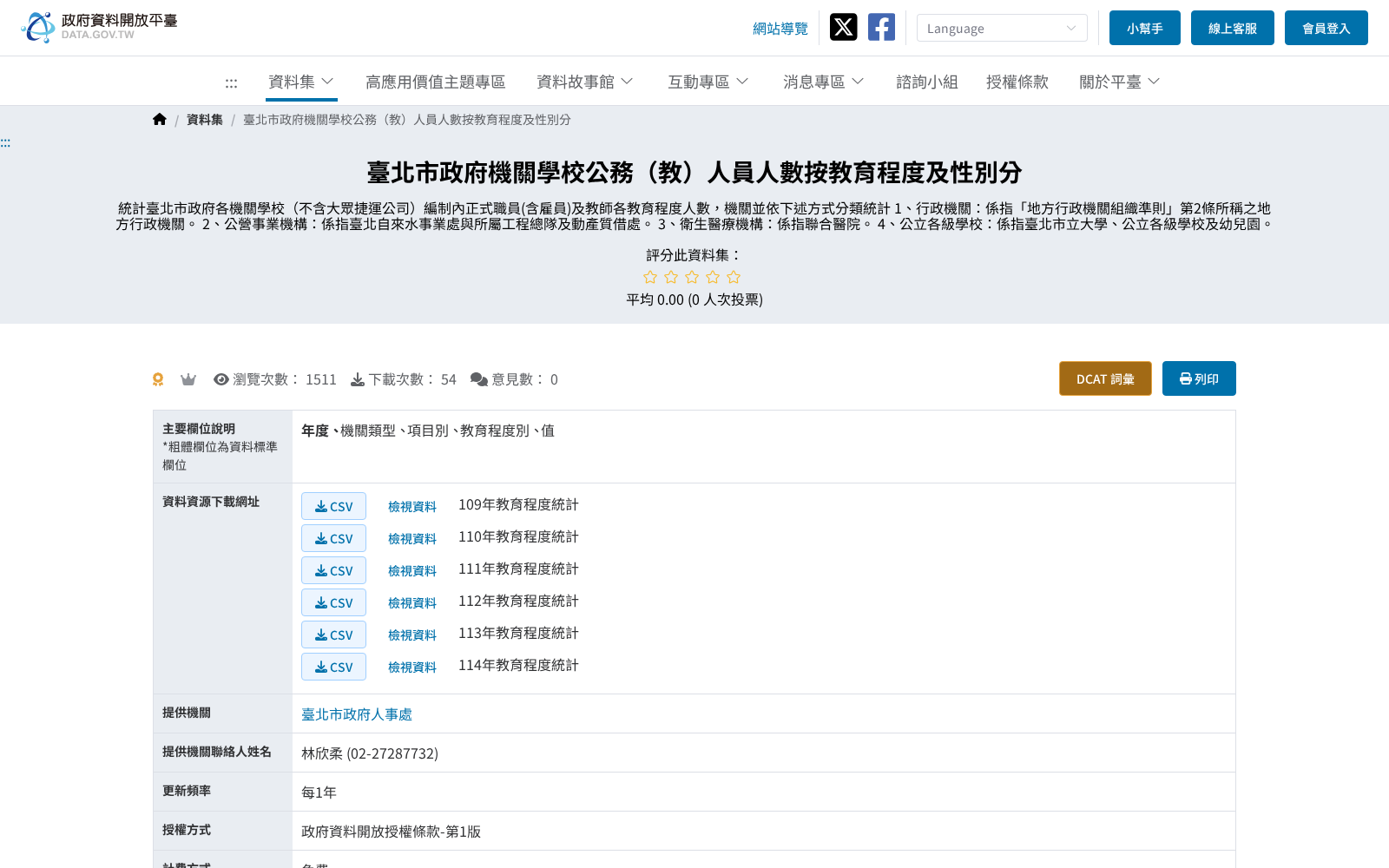This screenshot has width=1389, height=868.
Task: Click the 列印 print button
Action: pyautogui.click(x=1199, y=378)
